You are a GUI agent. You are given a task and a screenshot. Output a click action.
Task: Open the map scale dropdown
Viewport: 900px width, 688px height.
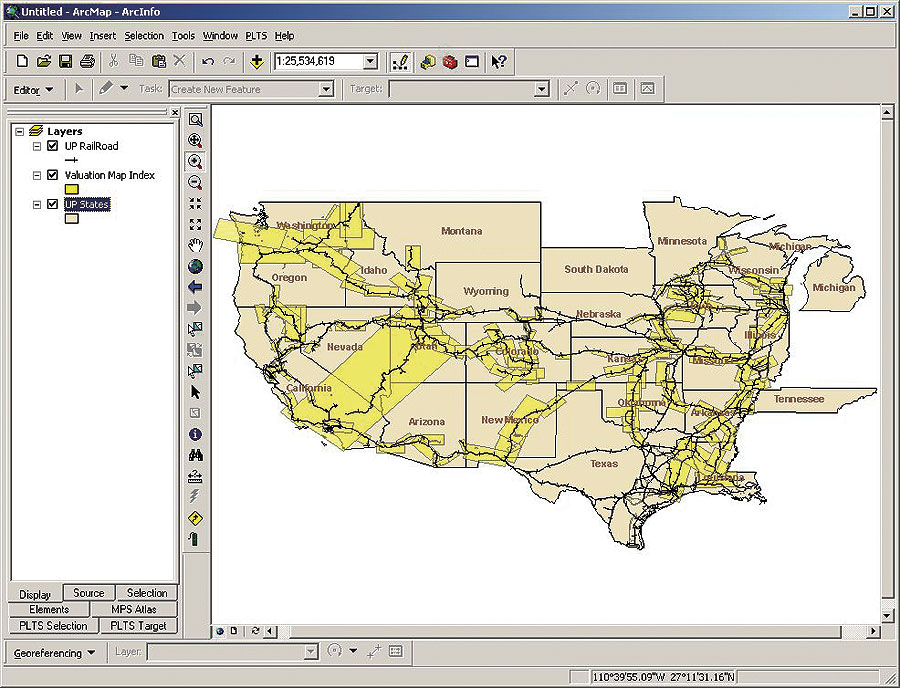[x=370, y=61]
